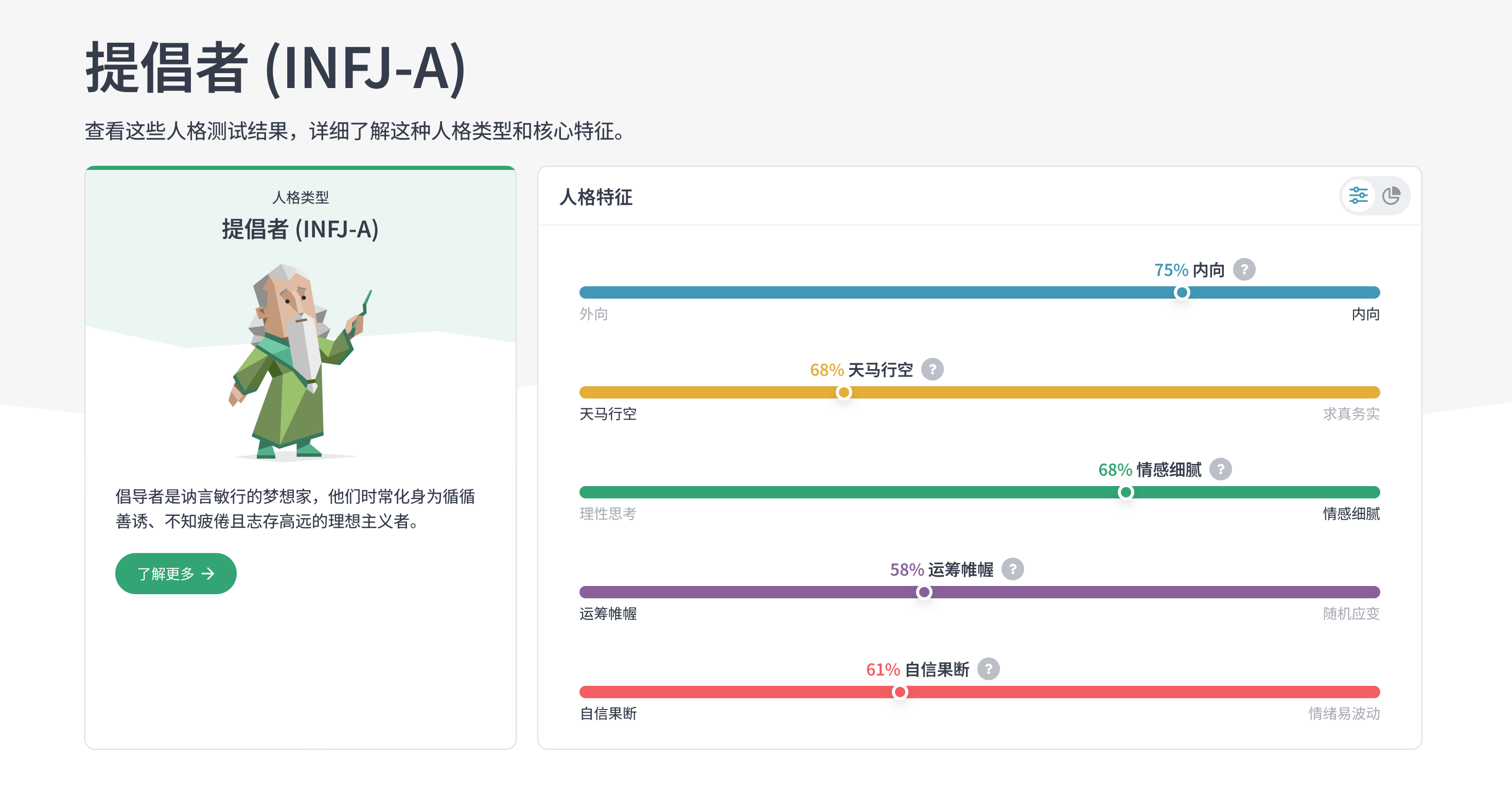Open help icon next to 68% 天马行空

point(932,369)
